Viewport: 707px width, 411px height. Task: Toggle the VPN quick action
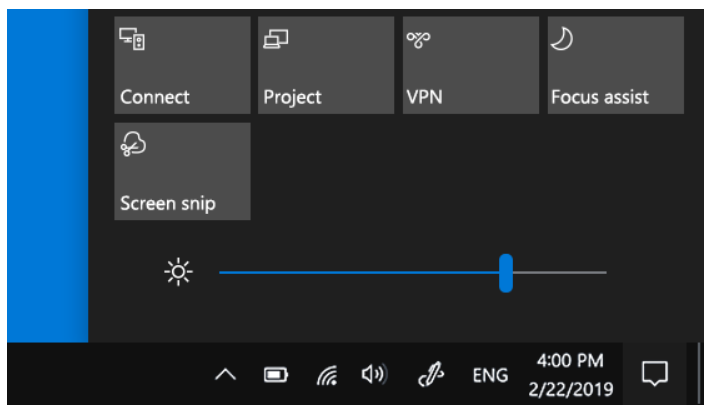471,65
